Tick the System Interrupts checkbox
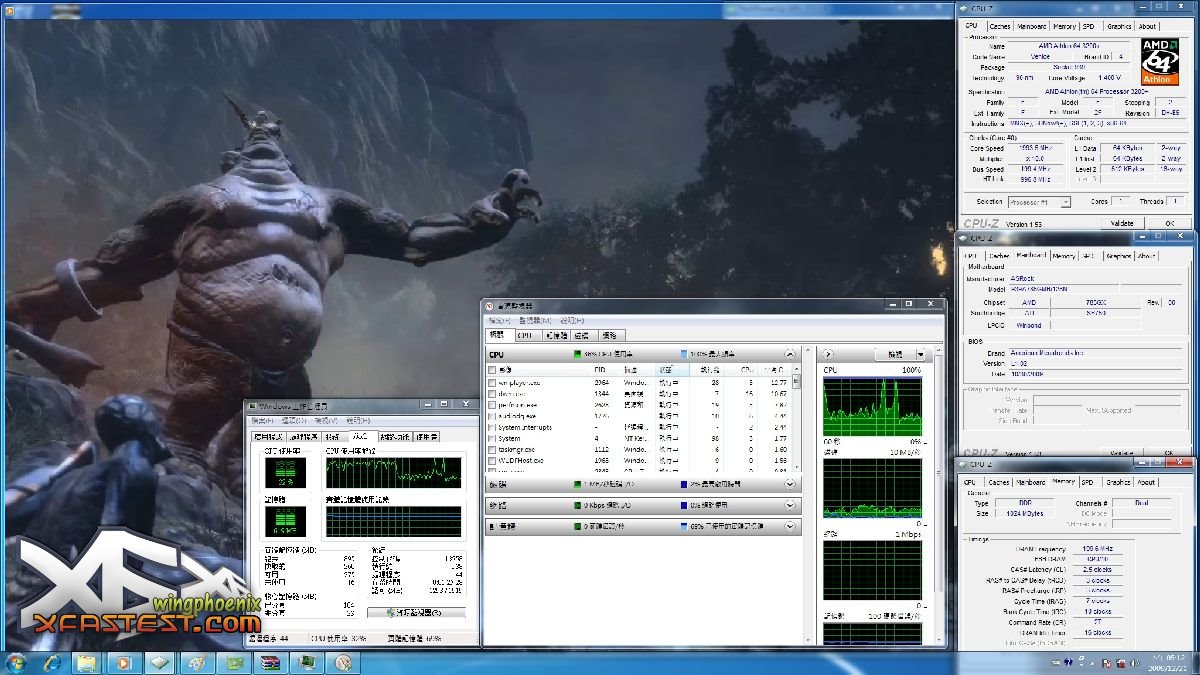Screen dimensions: 1200x675 point(491,427)
